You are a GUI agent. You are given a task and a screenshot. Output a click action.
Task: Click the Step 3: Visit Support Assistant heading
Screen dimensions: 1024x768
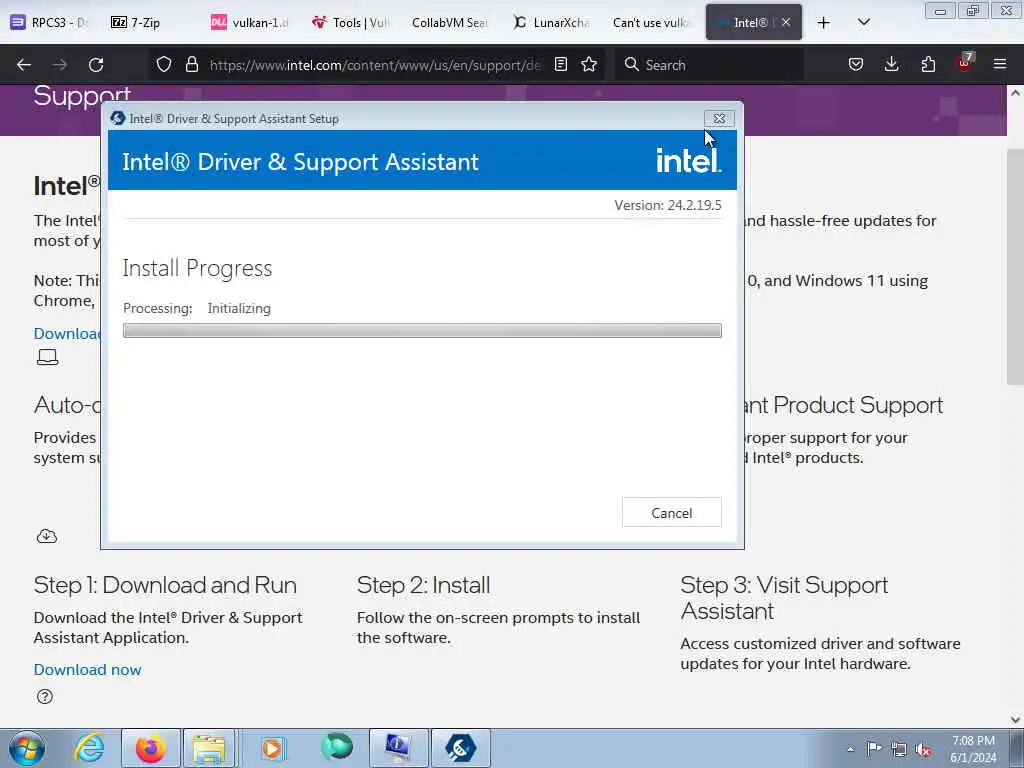784,598
